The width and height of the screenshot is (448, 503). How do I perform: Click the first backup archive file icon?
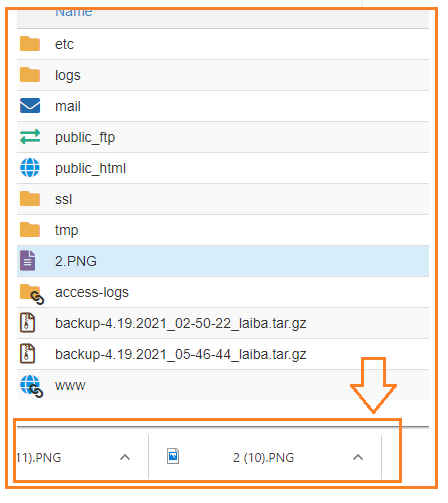tap(27, 323)
